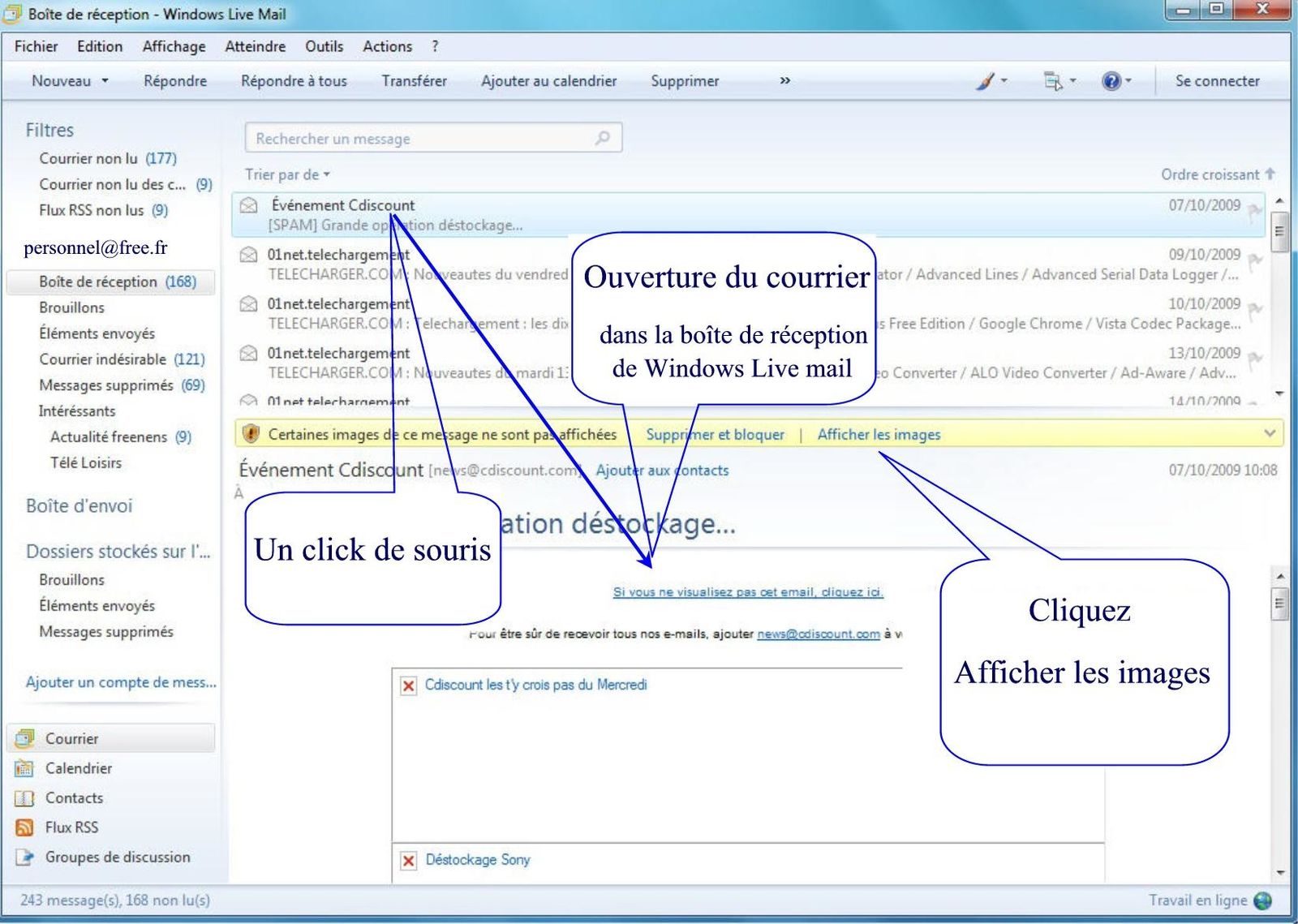The image size is (1298, 924).
Task: Open the Affichage menu
Action: click(174, 46)
